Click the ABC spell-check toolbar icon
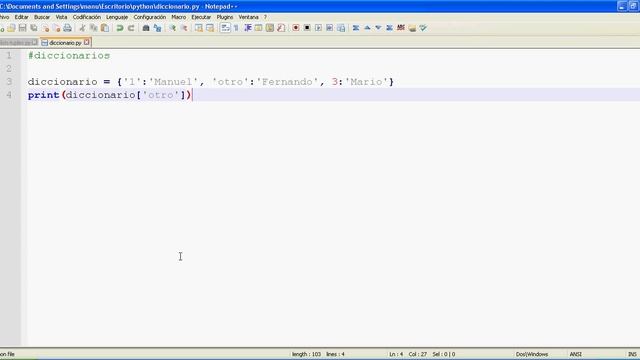The width and height of the screenshot is (640, 360). (x=401, y=28)
